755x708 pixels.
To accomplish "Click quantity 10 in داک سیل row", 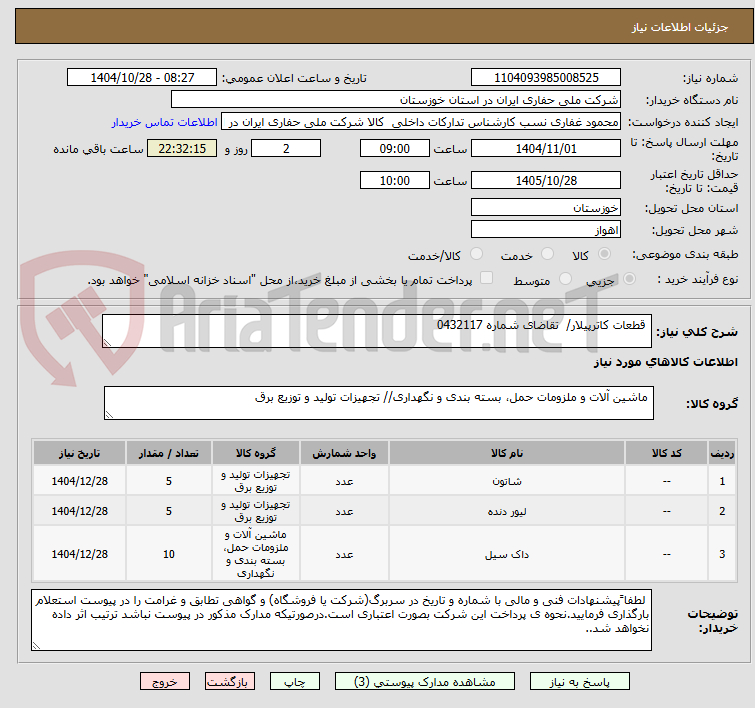I will (169, 554).
